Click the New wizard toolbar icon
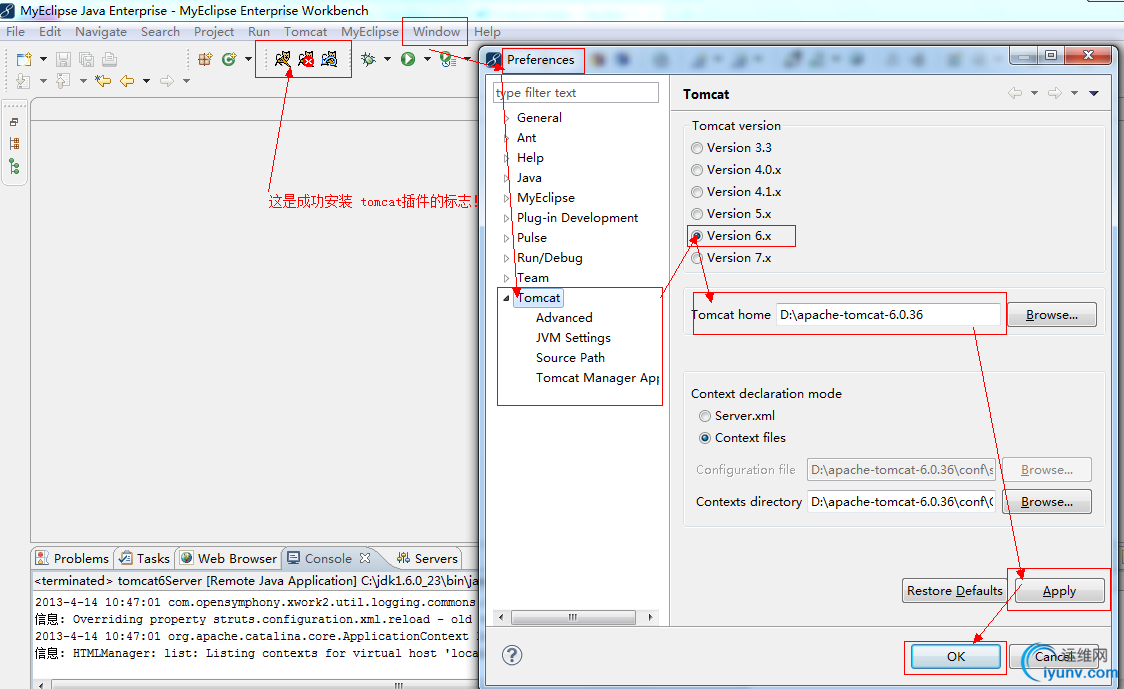Viewport: 1124px width, 689px height. [24, 59]
